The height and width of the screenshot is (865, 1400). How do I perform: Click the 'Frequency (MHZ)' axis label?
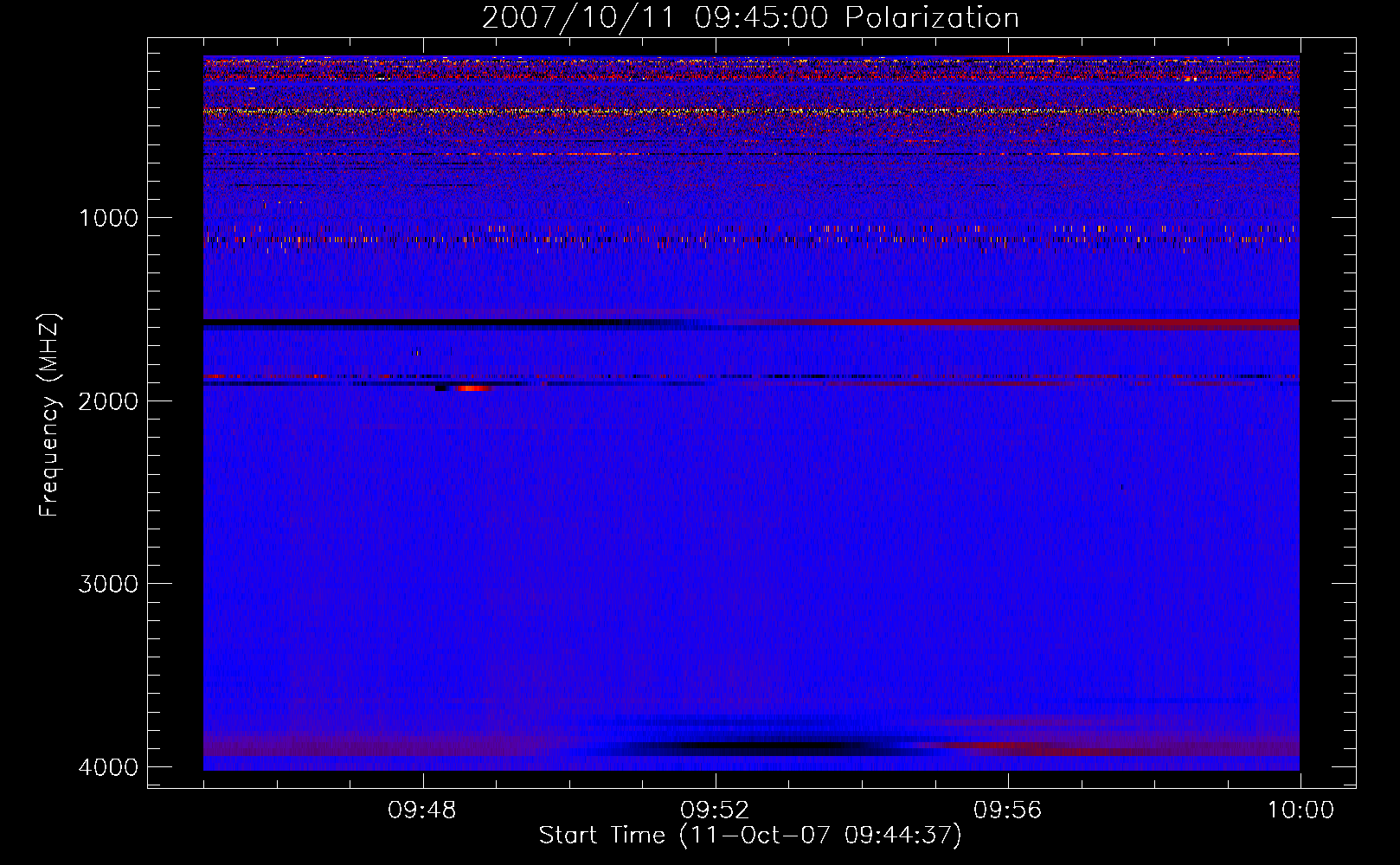click(49, 416)
